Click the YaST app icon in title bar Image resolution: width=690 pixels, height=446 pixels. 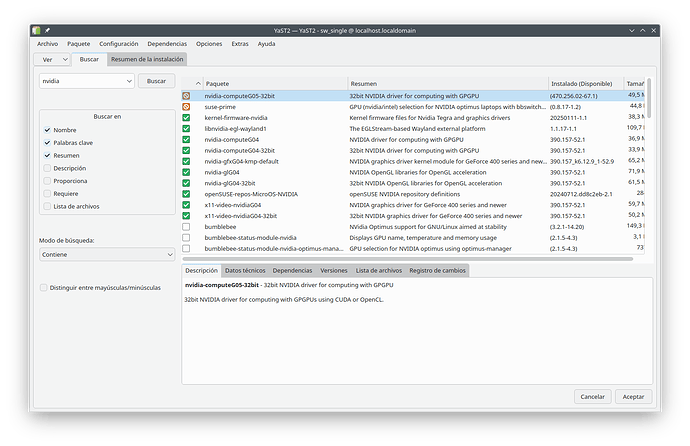[35, 30]
